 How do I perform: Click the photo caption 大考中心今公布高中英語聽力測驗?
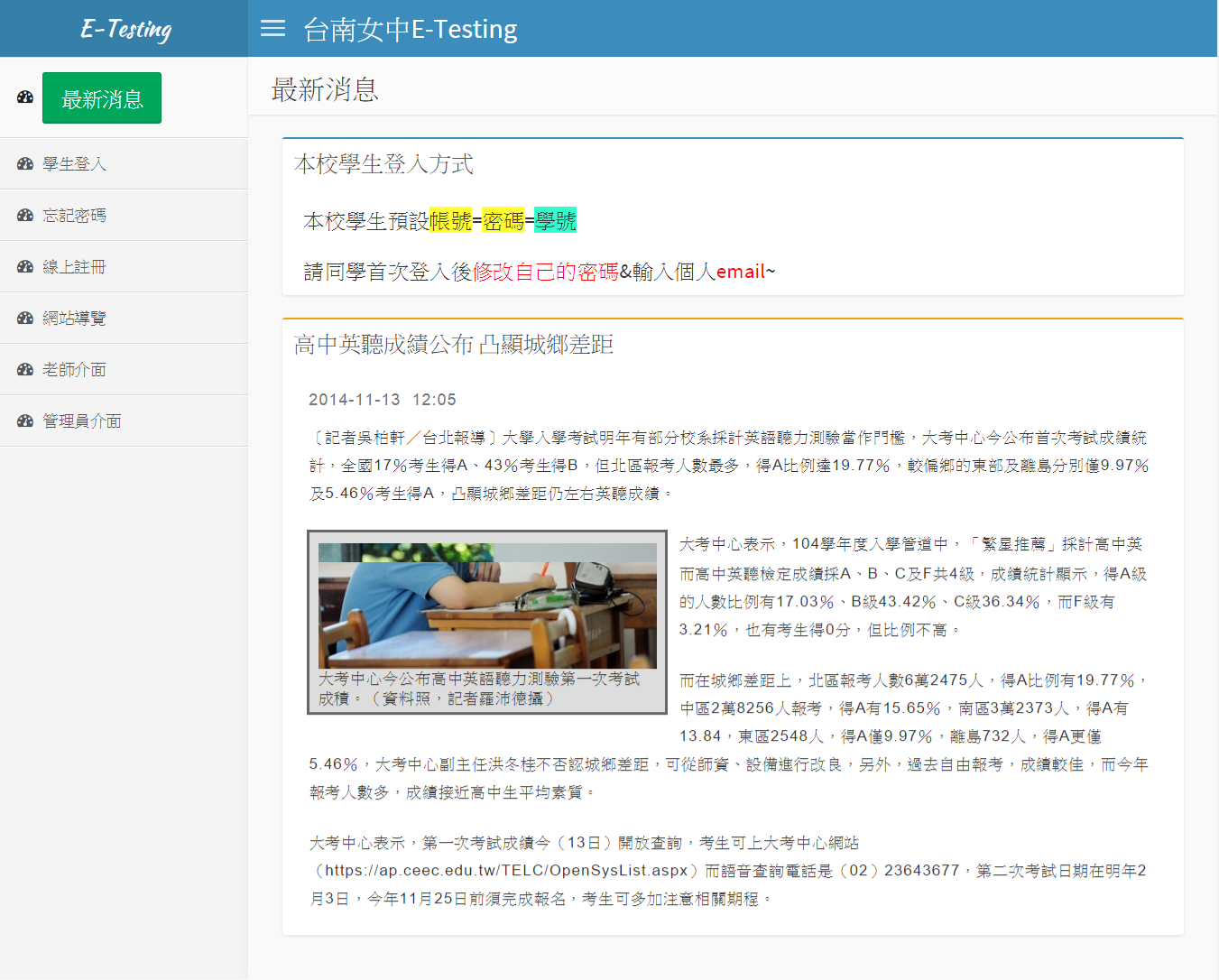pos(478,689)
